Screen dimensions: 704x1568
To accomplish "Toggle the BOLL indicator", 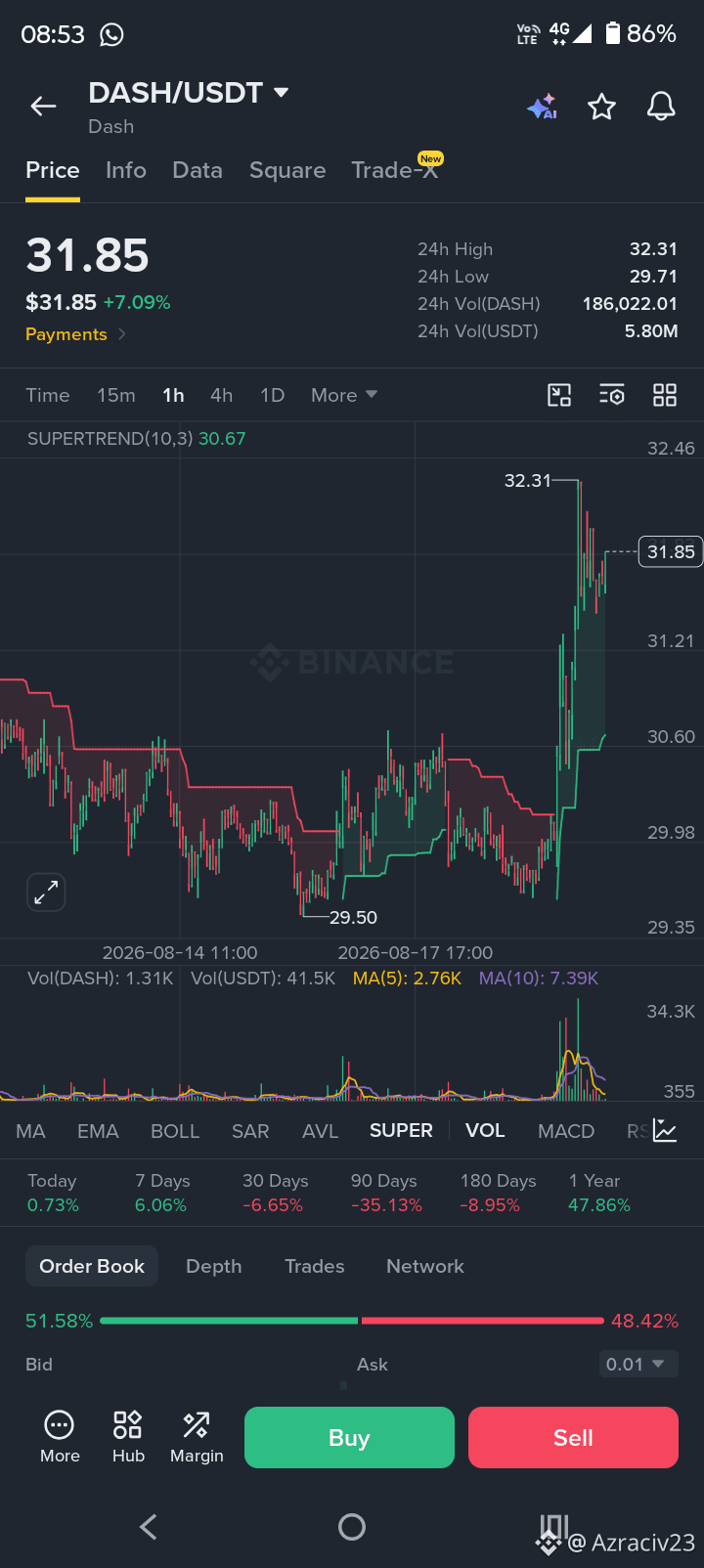I will [x=175, y=1131].
